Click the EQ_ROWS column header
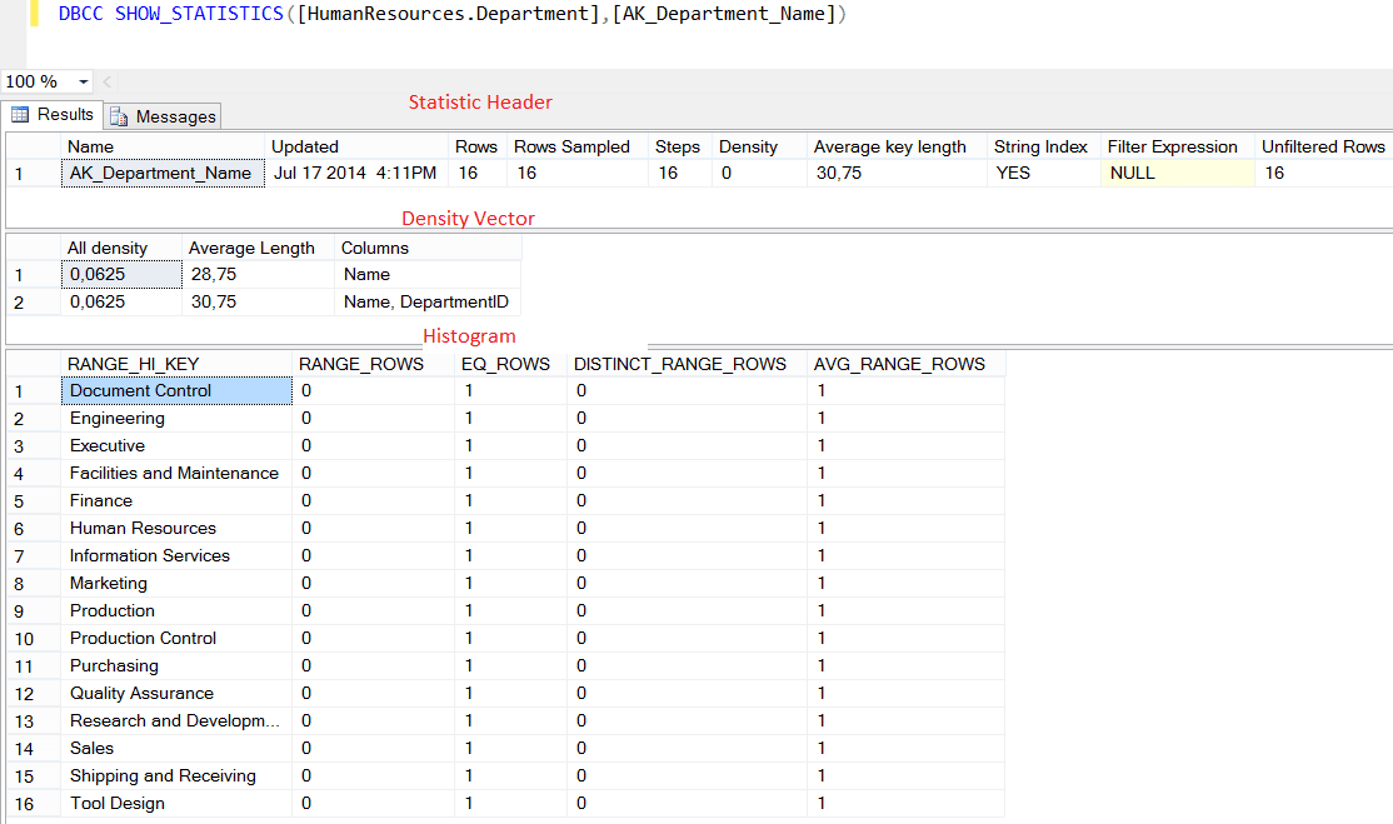Screen dimensions: 1393x824 (x=510, y=364)
